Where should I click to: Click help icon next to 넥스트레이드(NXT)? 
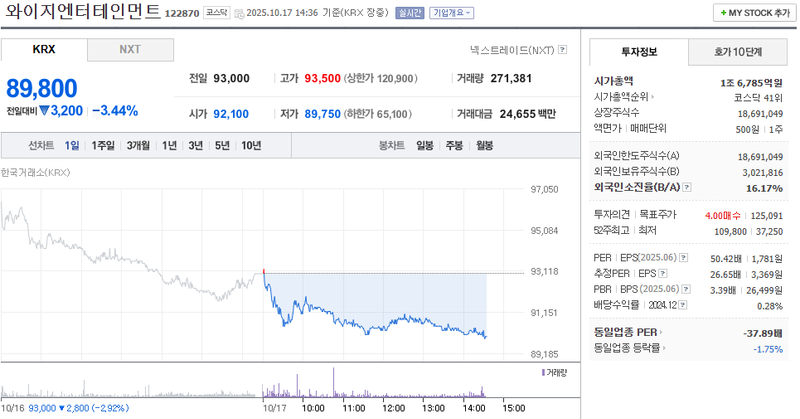pyautogui.click(x=563, y=49)
